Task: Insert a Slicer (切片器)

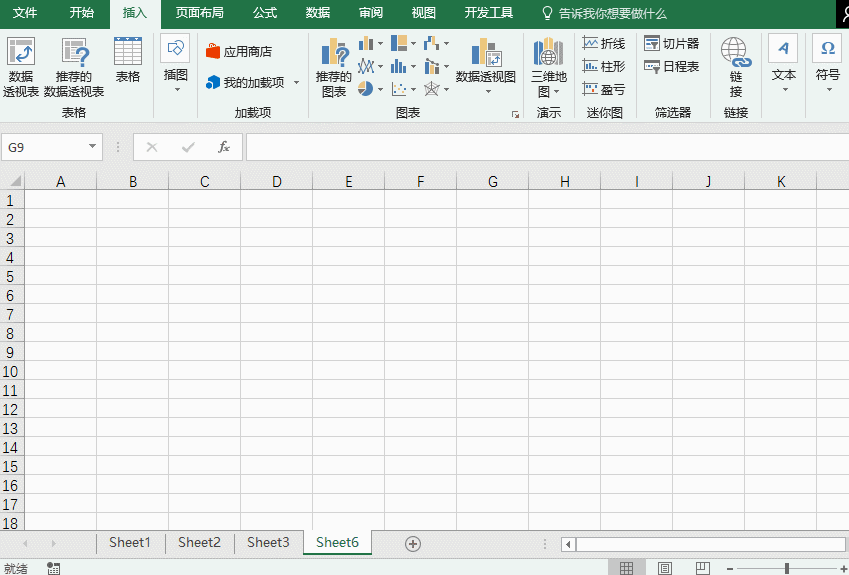Action: pos(672,44)
